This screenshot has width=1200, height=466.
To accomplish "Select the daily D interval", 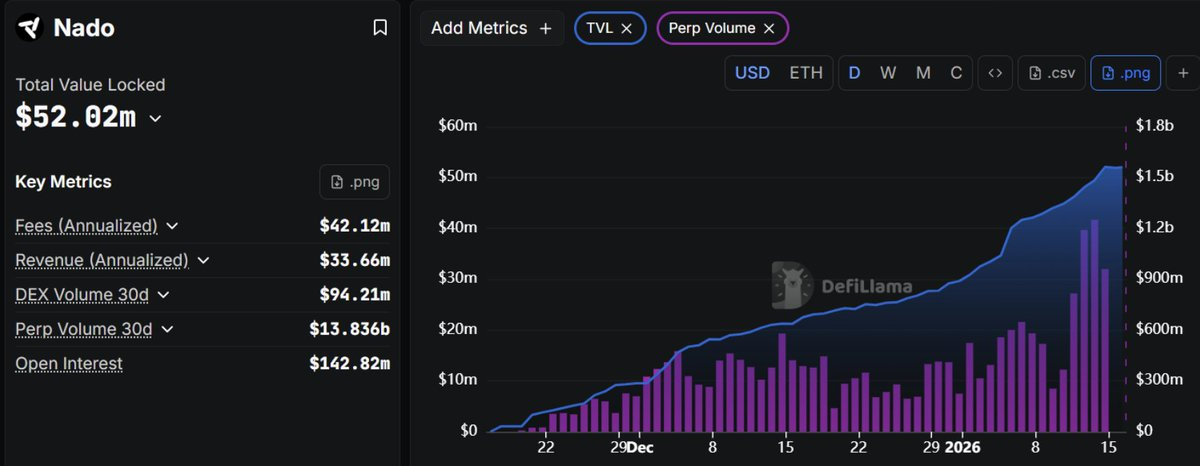I will (854, 73).
